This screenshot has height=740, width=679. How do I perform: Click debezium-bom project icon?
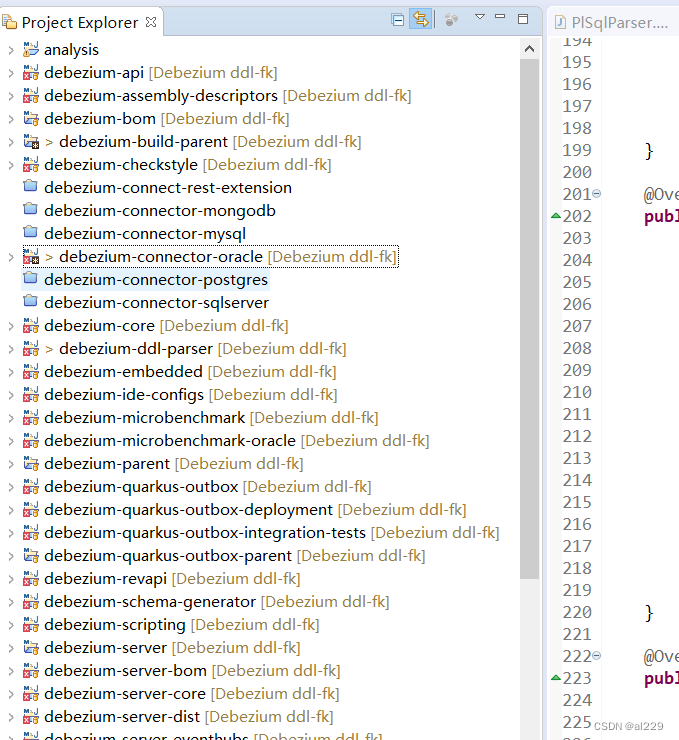[x=31, y=118]
